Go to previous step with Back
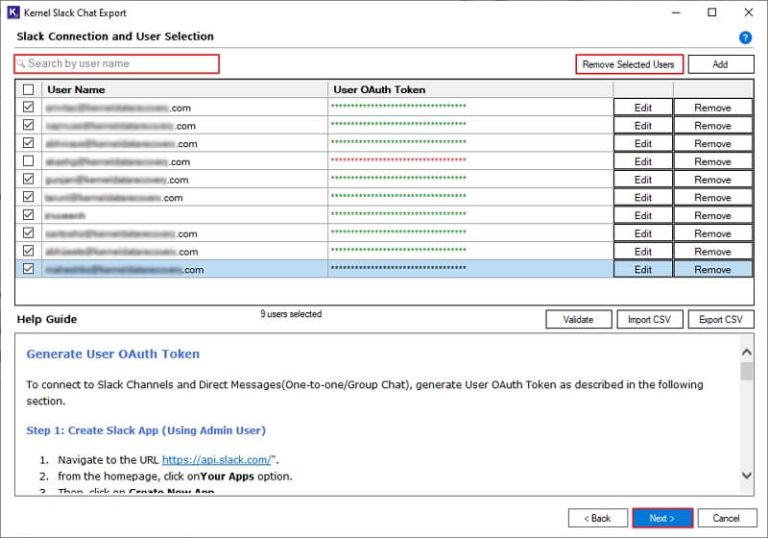768x538 pixels. [597, 518]
